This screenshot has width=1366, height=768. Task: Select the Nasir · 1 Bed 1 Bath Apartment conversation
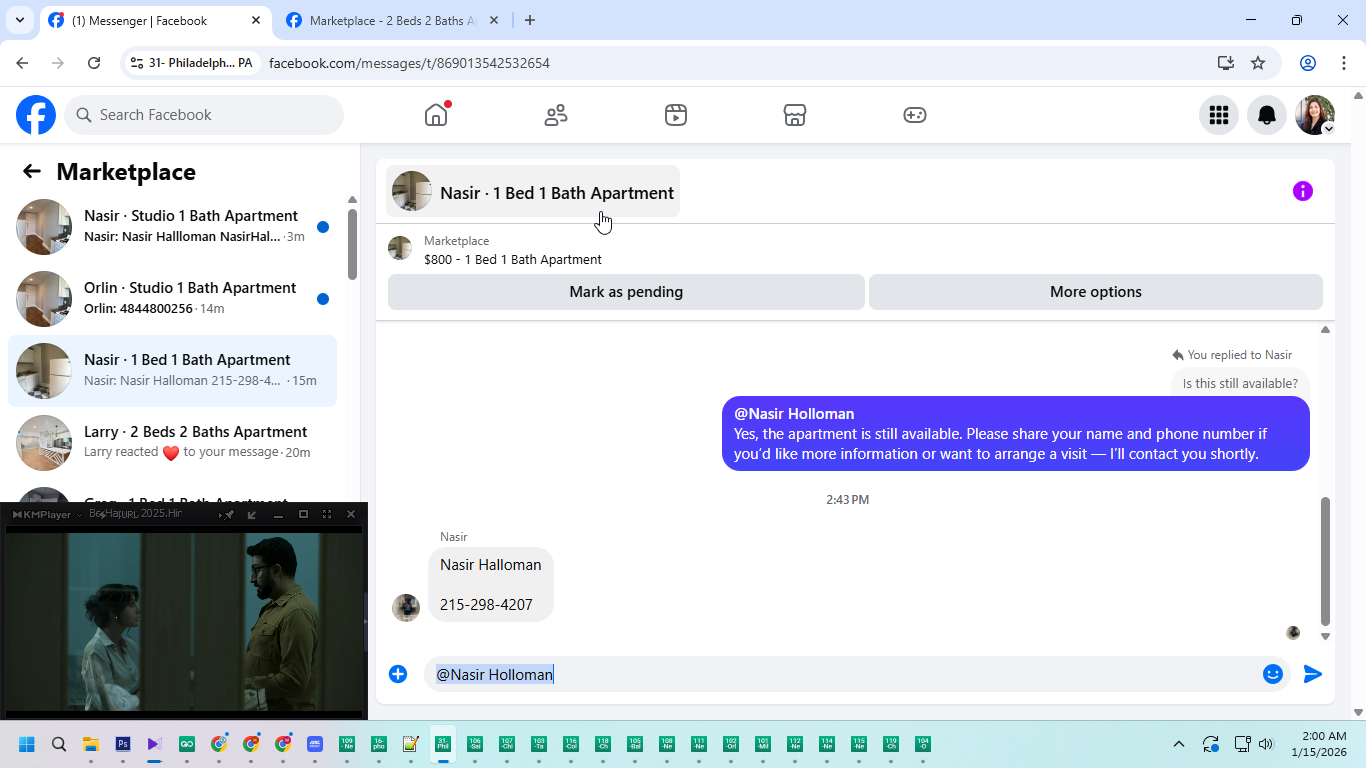pyautogui.click(x=172, y=371)
